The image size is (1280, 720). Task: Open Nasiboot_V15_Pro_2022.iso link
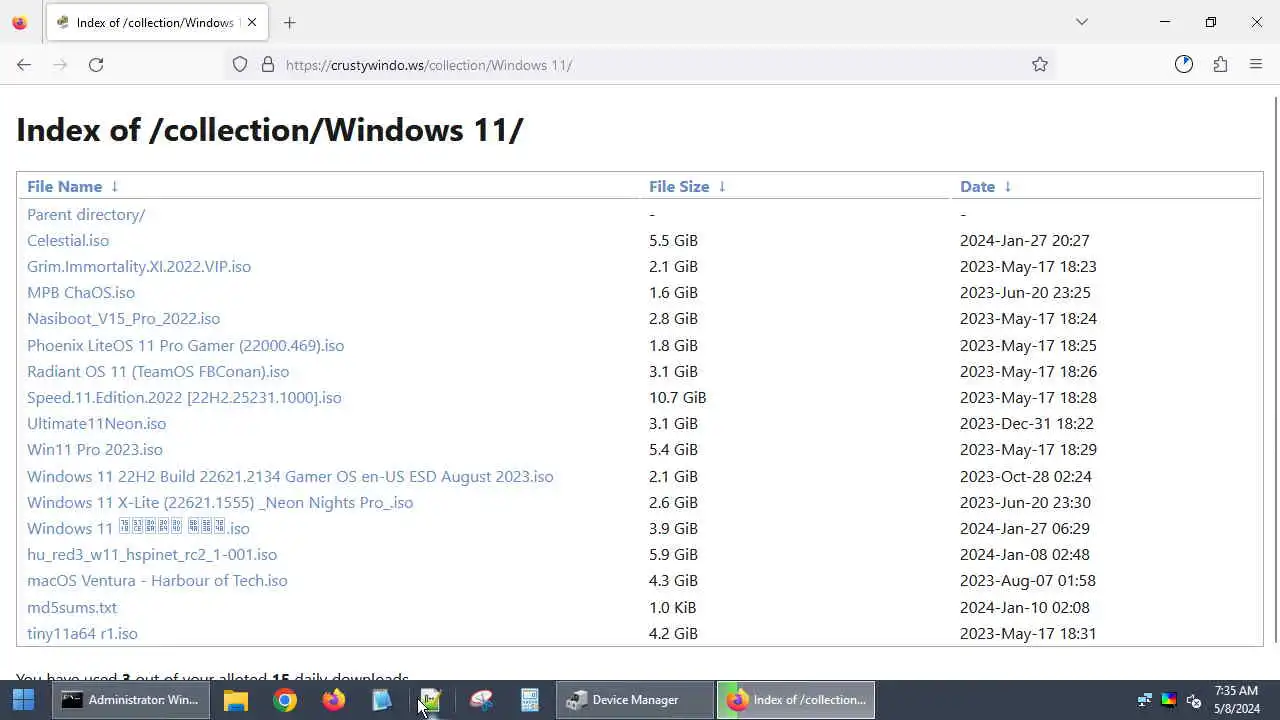tap(123, 318)
